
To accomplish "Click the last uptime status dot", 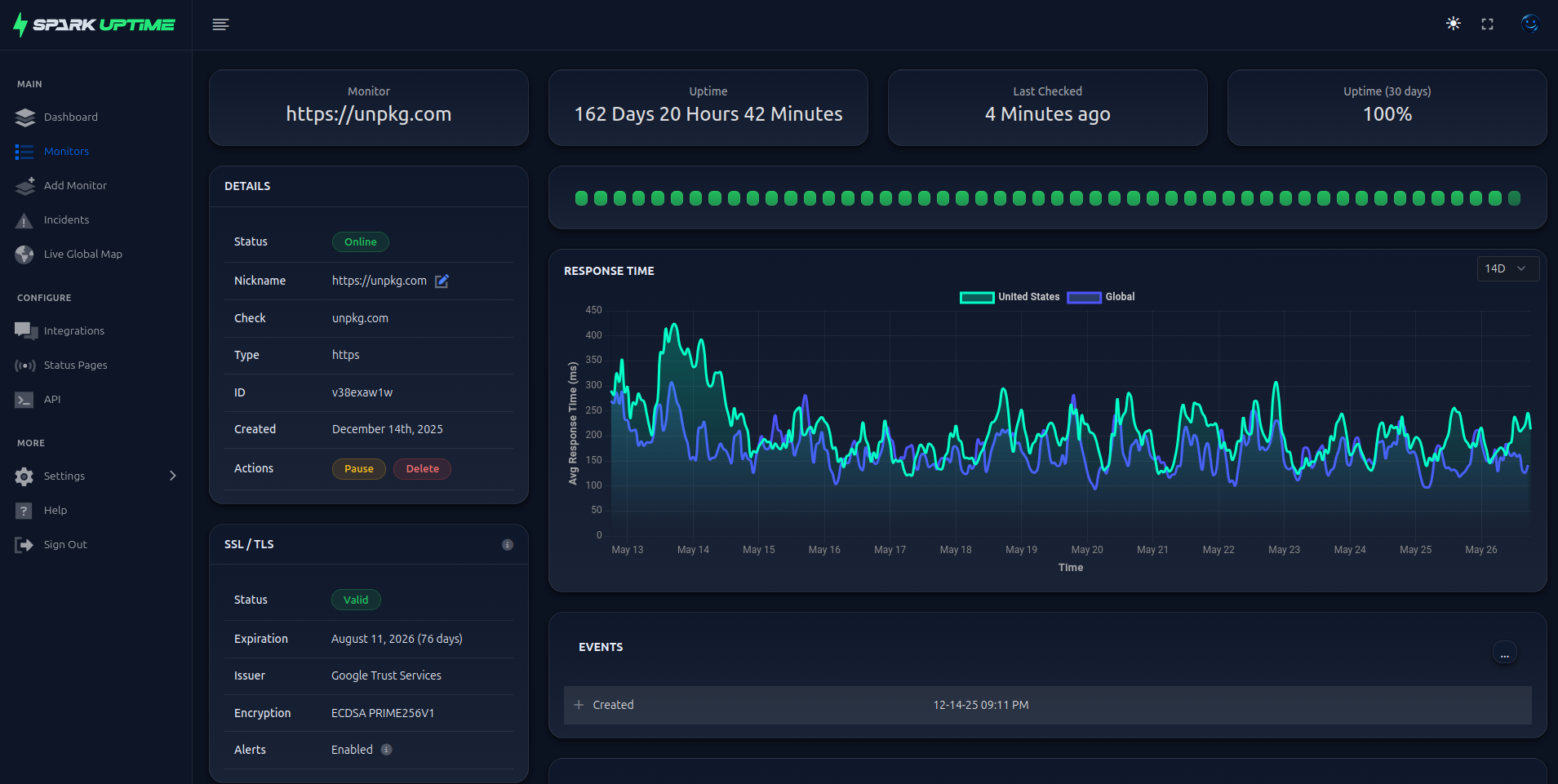I will [x=1514, y=198].
